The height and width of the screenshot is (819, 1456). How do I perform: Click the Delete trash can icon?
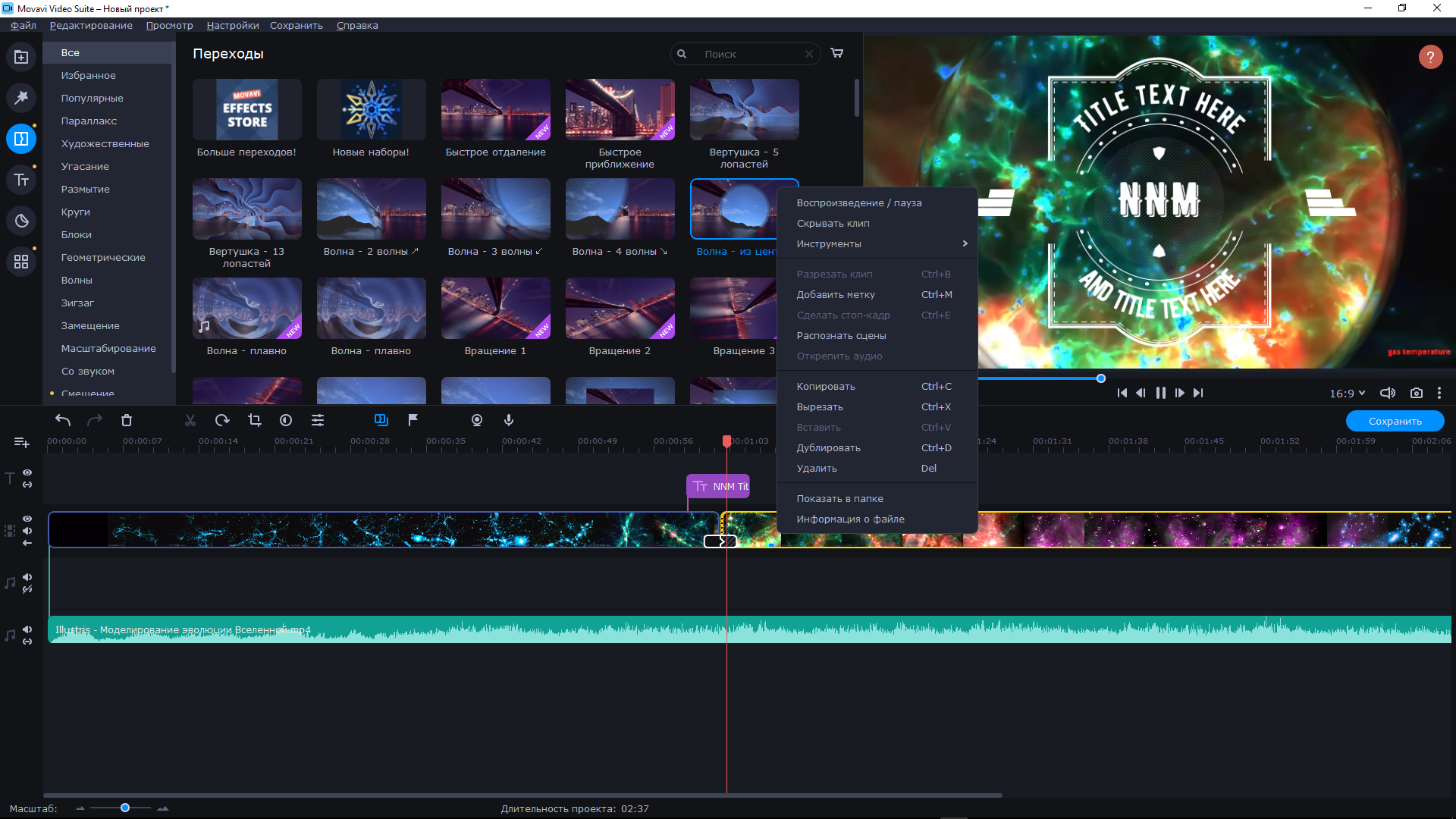pyautogui.click(x=127, y=420)
